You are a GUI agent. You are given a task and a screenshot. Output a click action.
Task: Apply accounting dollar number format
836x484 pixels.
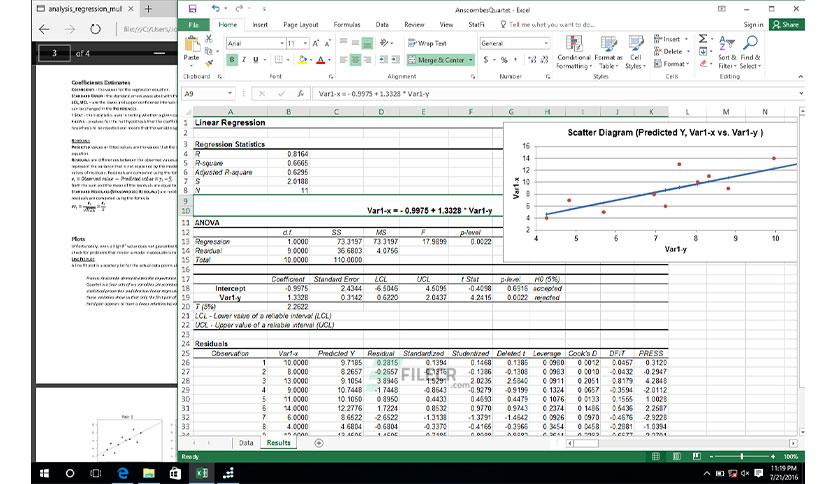click(x=486, y=60)
